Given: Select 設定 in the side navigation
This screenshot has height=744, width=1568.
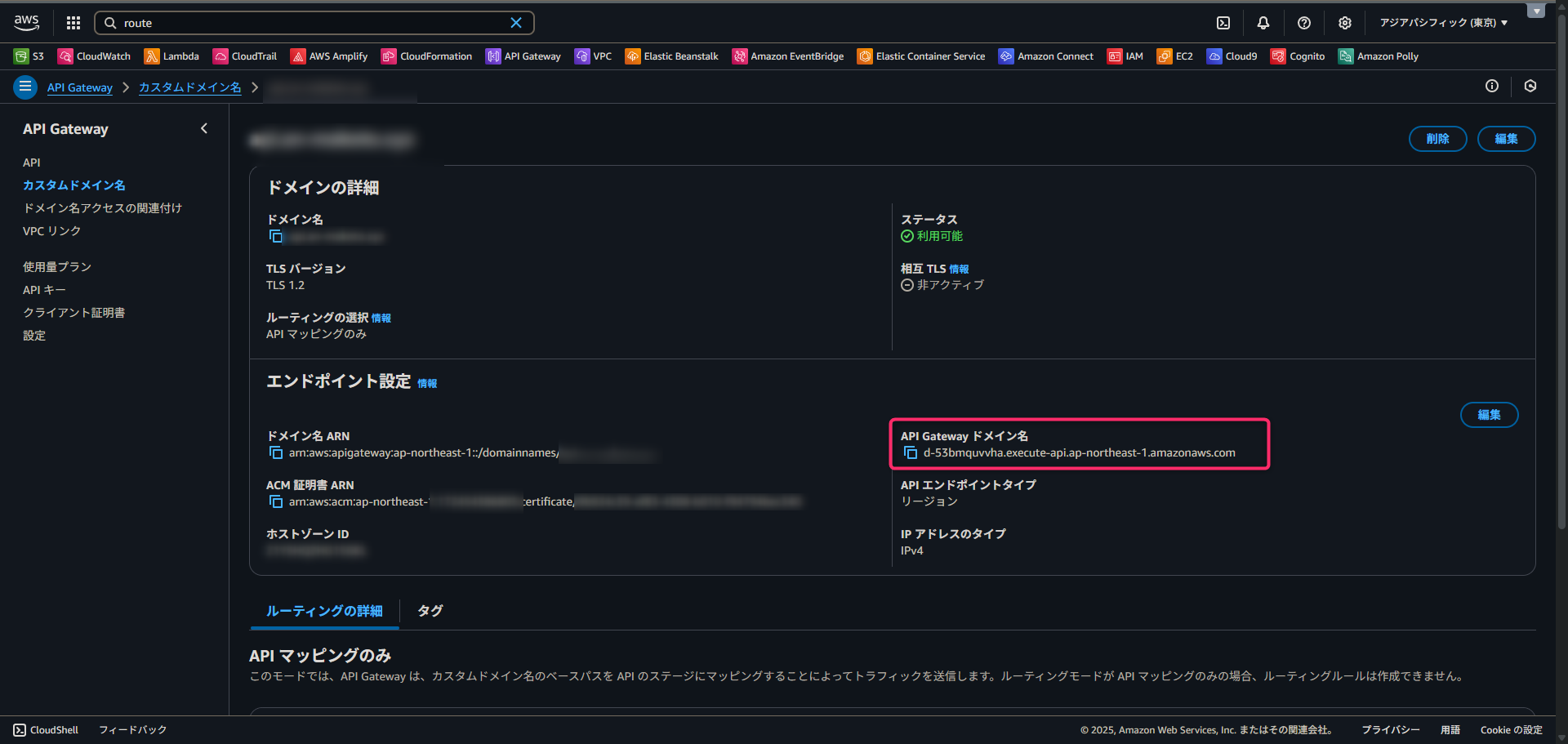Looking at the screenshot, I should coord(34,336).
